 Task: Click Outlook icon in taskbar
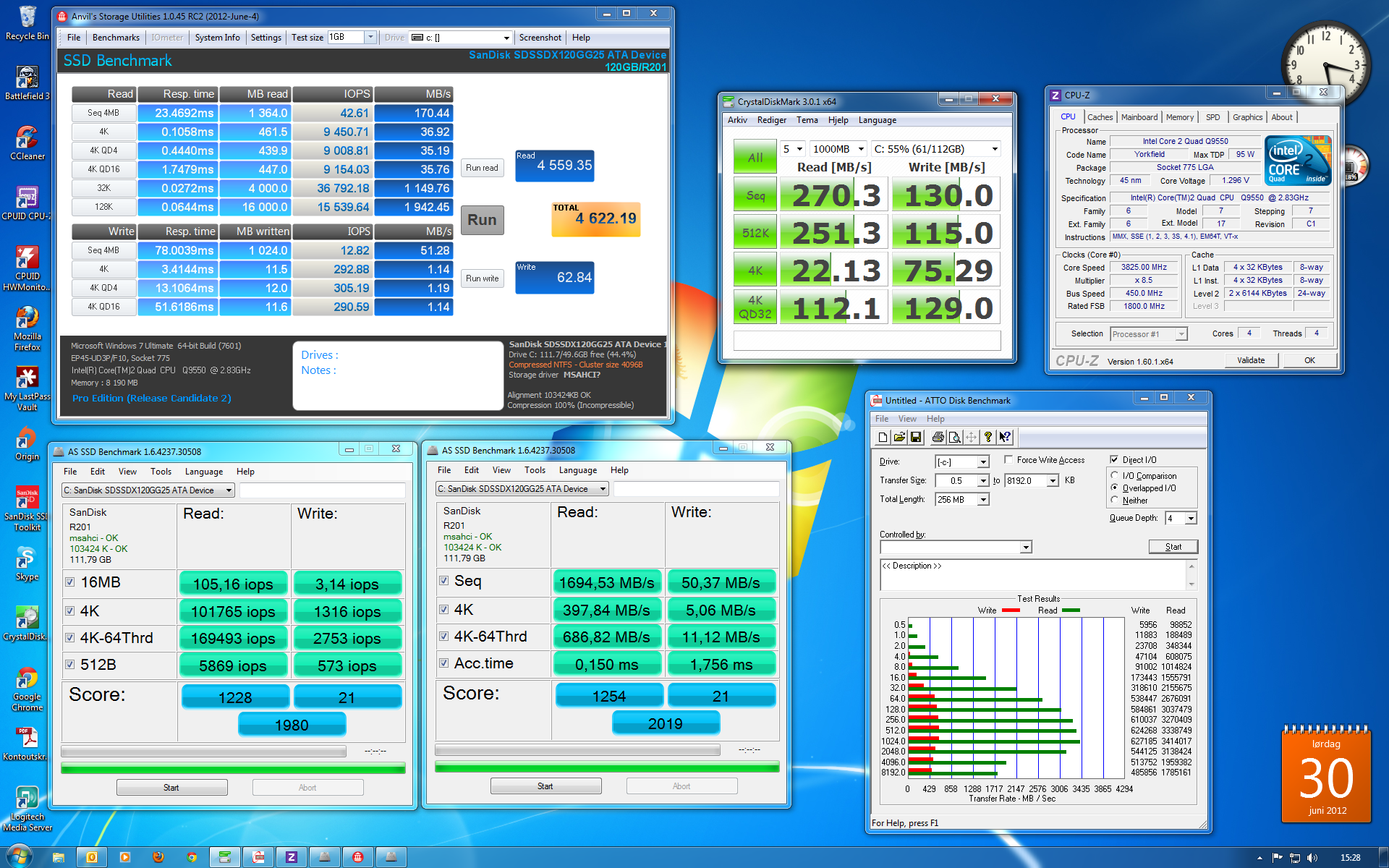pos(92,857)
